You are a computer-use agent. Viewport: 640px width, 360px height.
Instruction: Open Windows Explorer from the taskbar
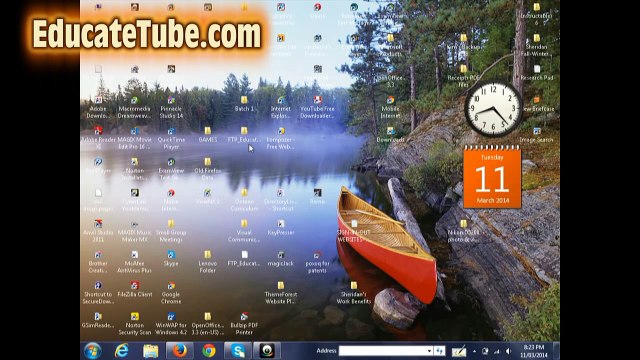coord(151,351)
